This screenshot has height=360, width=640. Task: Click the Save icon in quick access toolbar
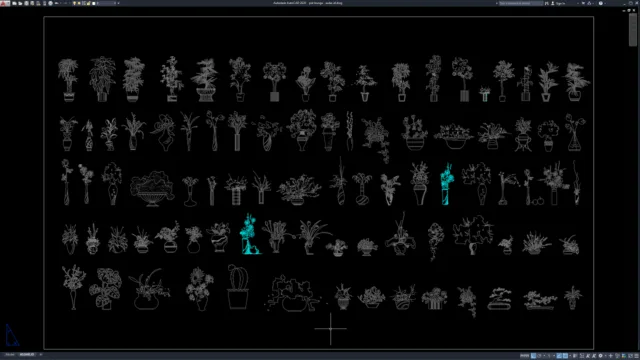[x=26, y=3]
